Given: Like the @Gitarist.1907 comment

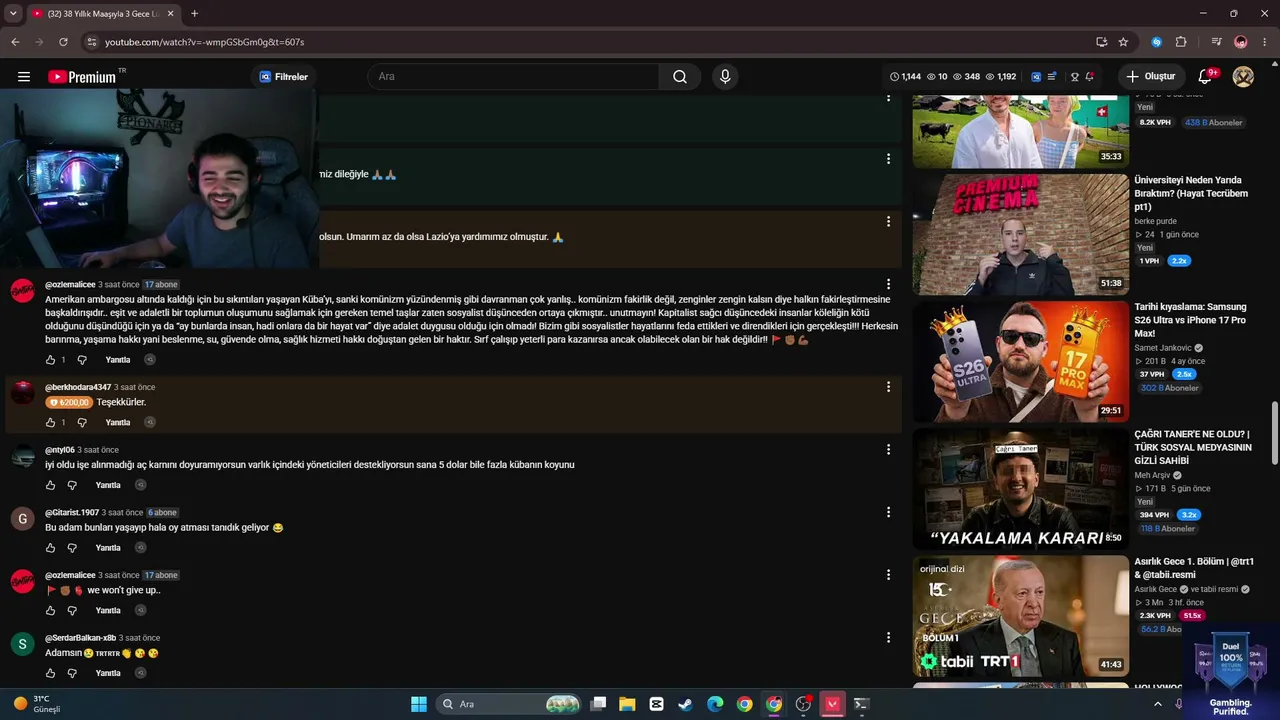Looking at the screenshot, I should [50, 548].
